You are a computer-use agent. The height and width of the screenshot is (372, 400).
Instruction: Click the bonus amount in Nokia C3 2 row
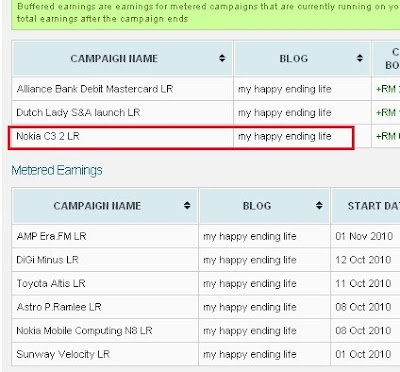388,136
